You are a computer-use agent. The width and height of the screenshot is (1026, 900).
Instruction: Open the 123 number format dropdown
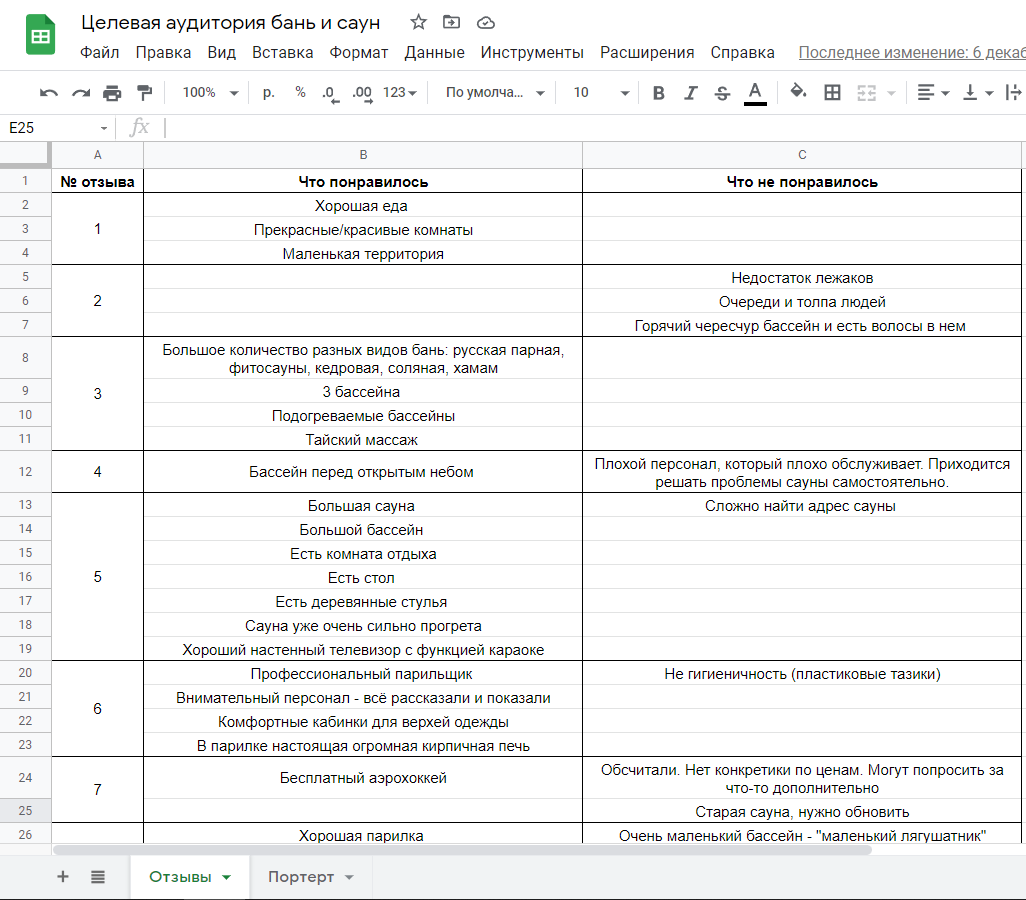400,93
